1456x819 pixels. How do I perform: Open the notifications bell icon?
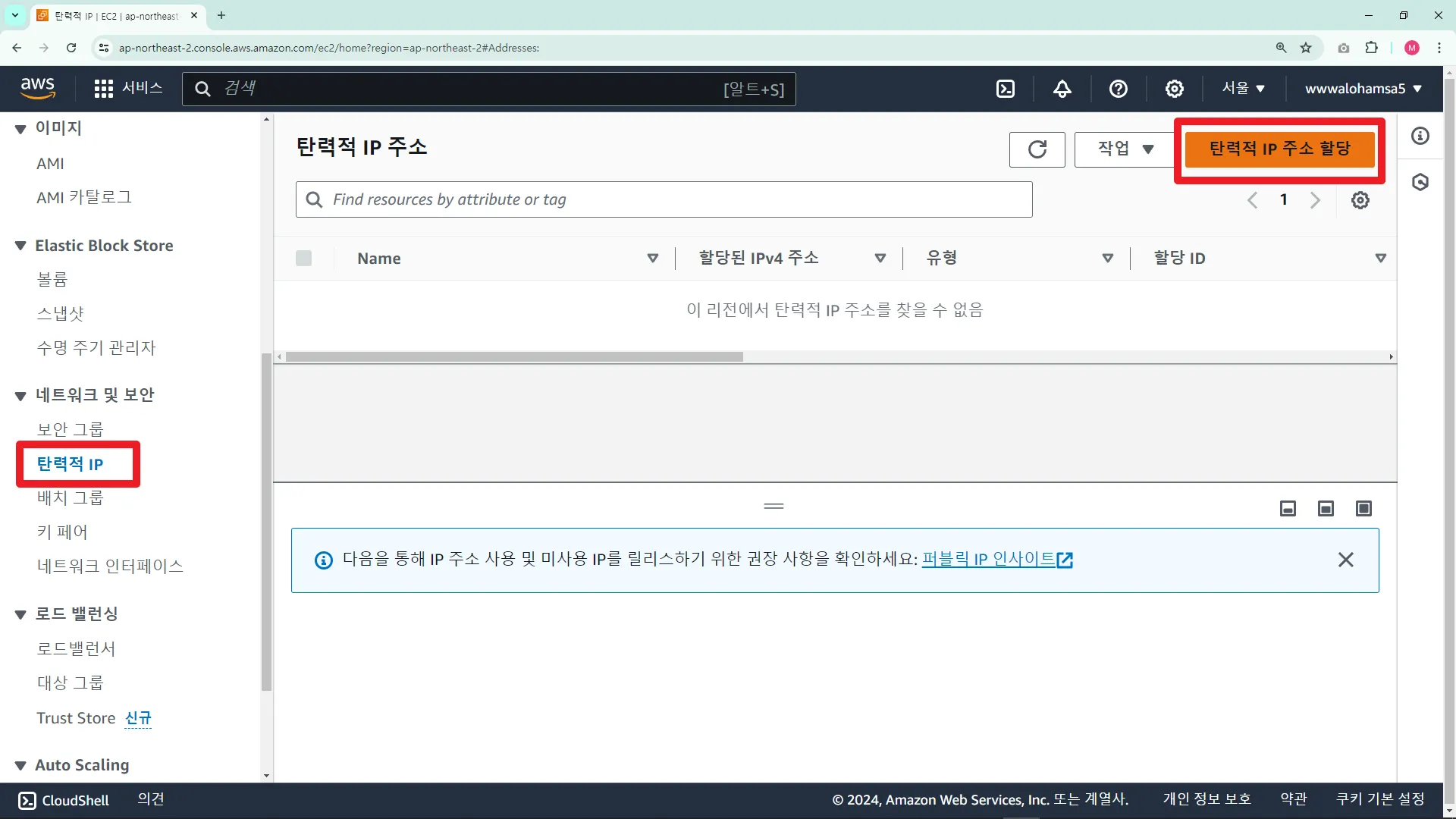[x=1062, y=89]
